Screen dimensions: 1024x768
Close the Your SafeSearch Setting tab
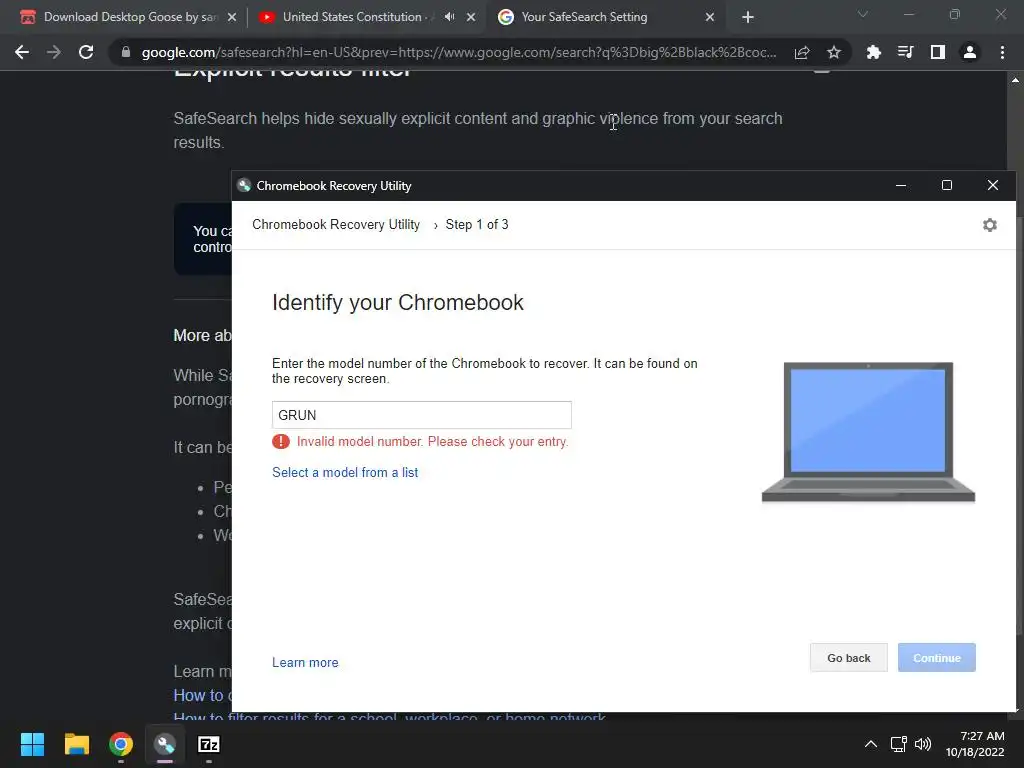pyautogui.click(x=710, y=17)
